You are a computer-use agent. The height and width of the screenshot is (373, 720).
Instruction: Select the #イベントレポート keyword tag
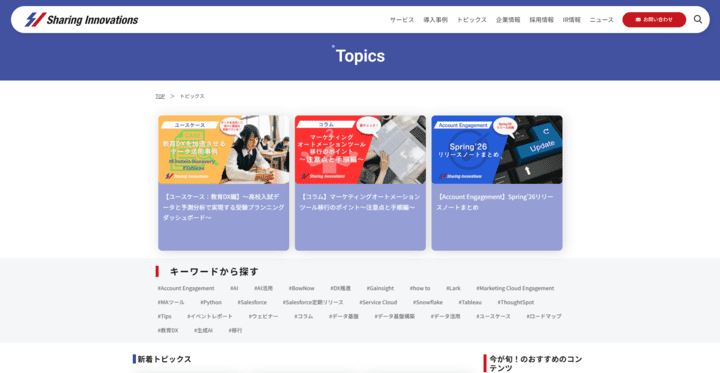point(210,316)
